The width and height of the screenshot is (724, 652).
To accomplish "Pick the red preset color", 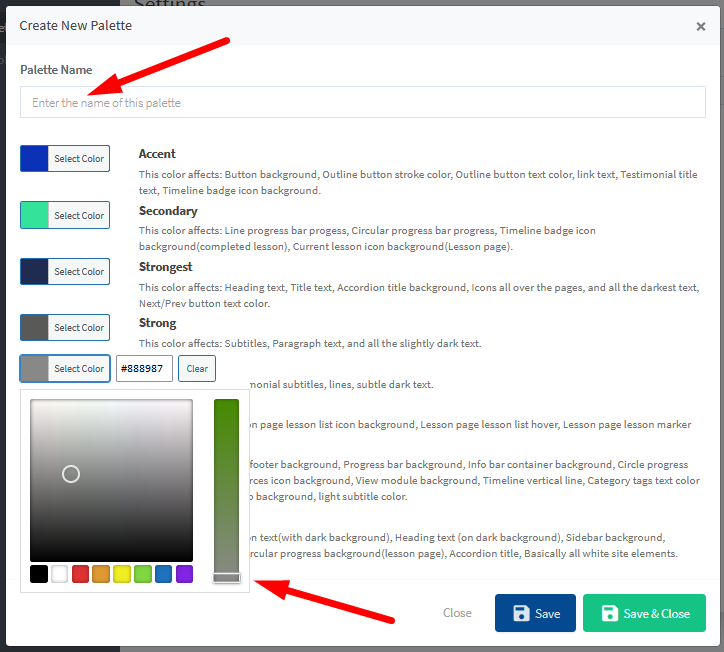I will pos(80,574).
